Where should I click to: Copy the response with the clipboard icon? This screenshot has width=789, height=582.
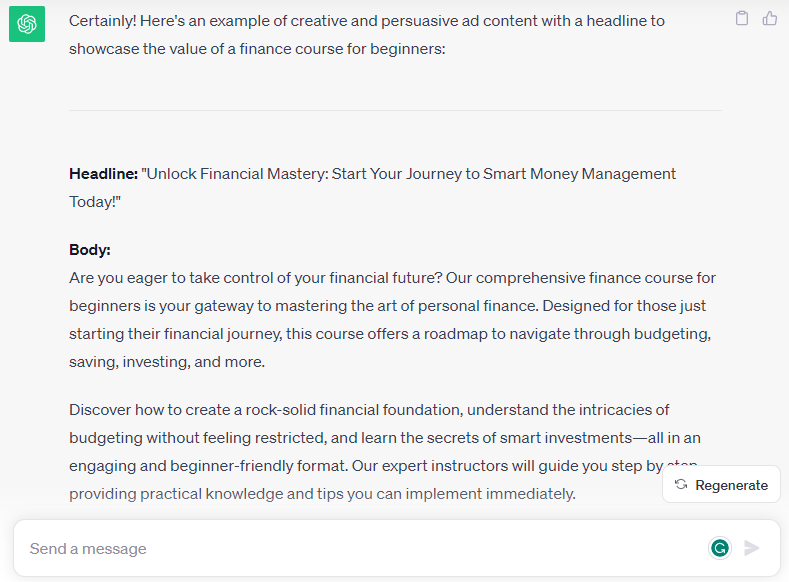coord(742,18)
